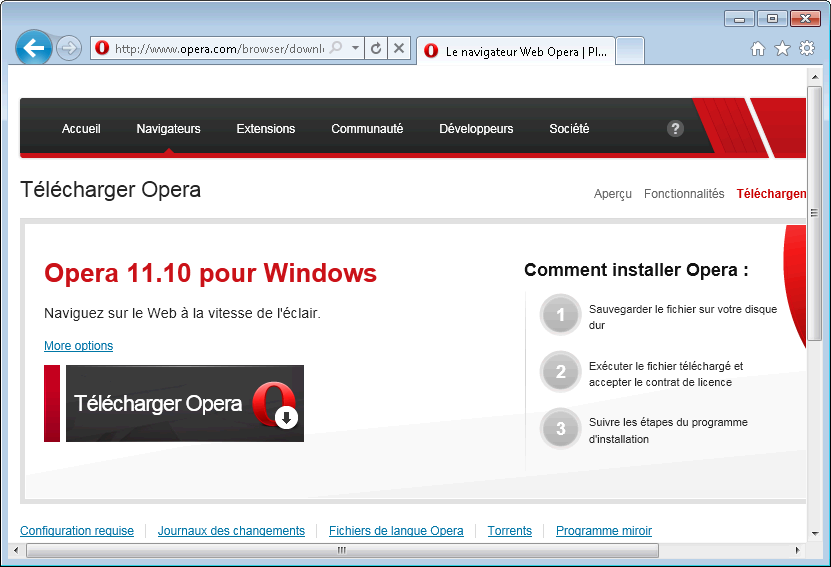Click text Sauvegarder le fichier sur votre disque
The width and height of the screenshot is (831, 567).
[x=683, y=309]
